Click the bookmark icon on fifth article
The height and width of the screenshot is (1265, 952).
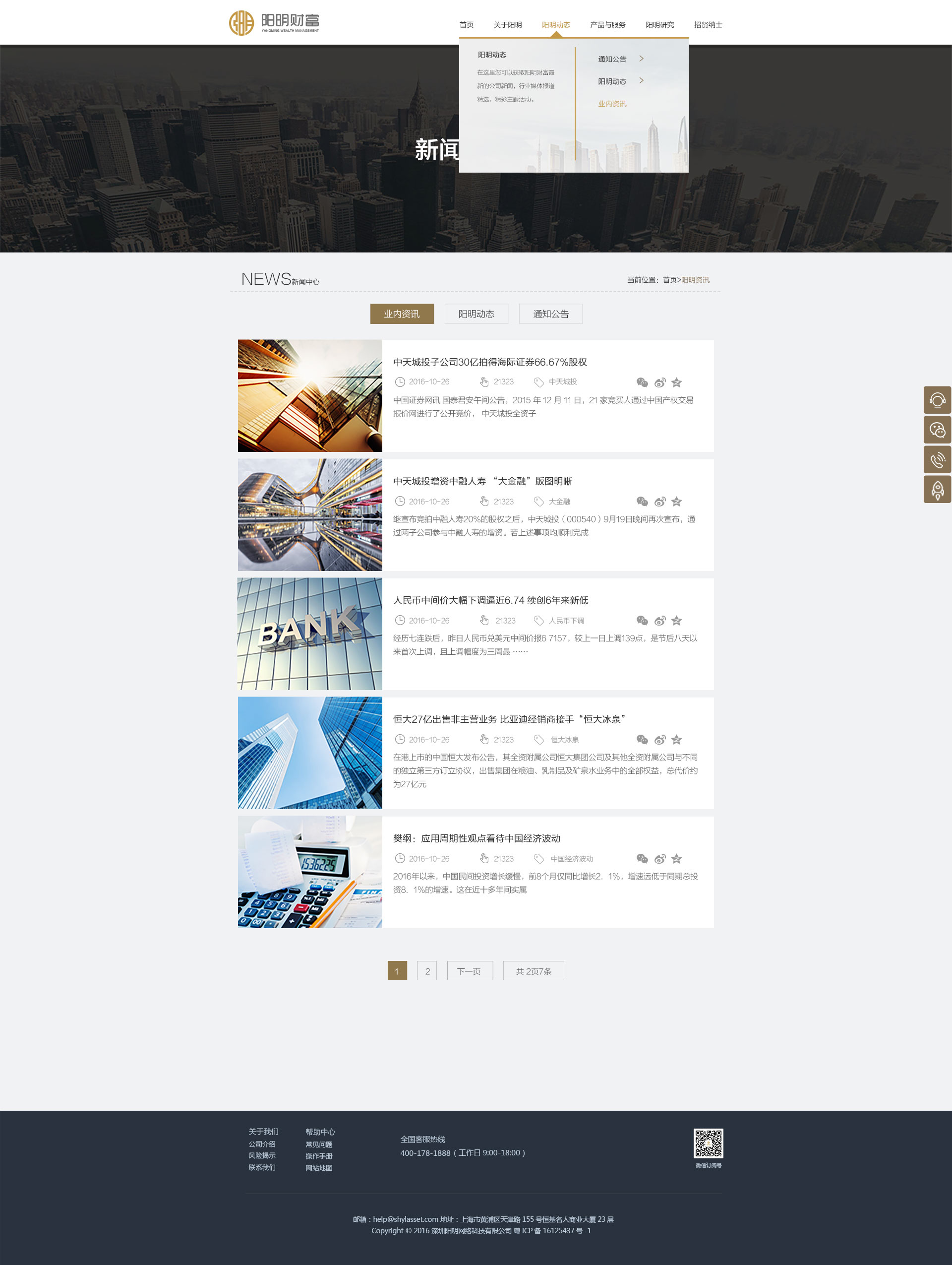point(681,858)
